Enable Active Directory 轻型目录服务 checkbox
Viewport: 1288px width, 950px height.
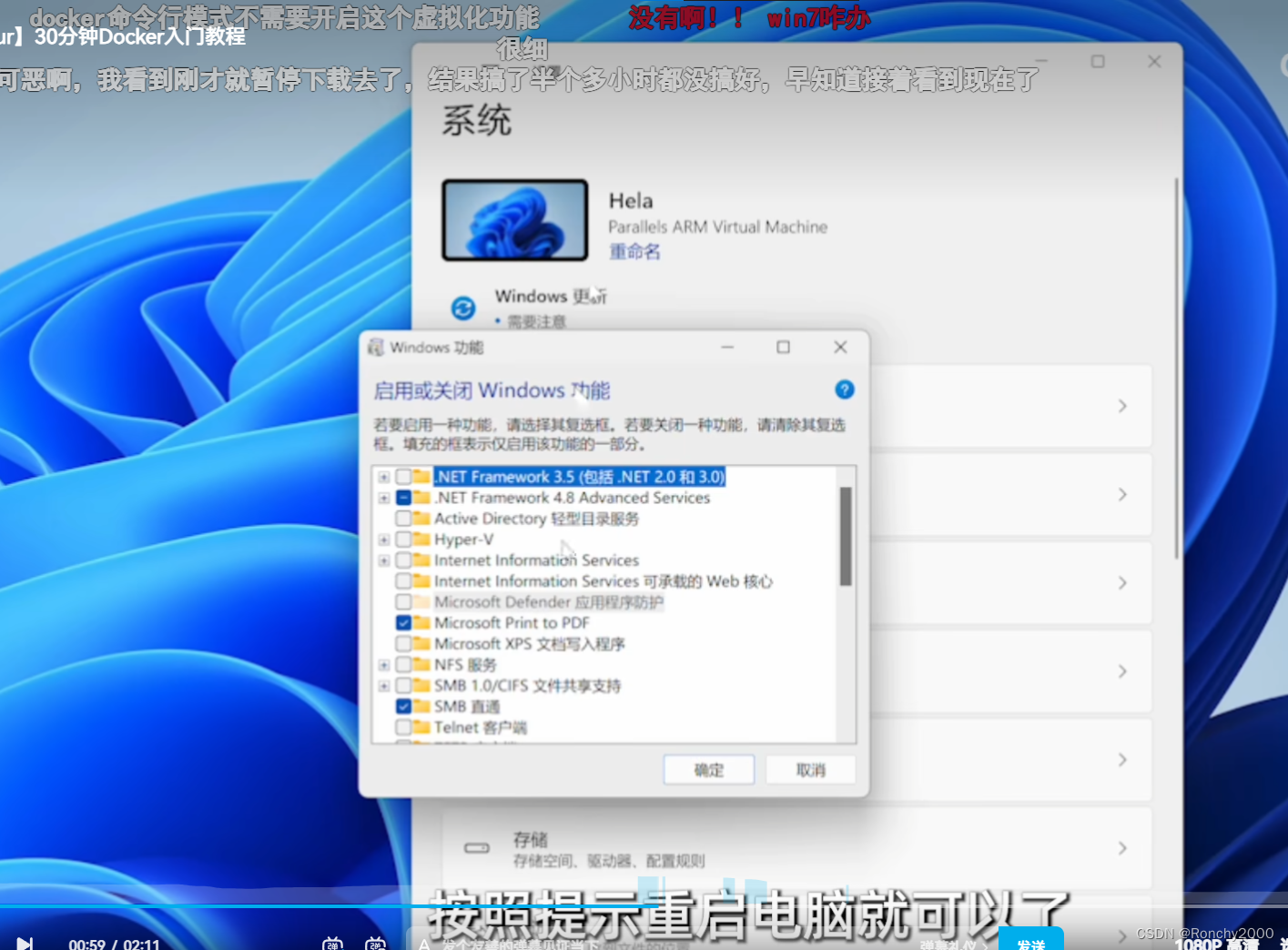(x=403, y=519)
